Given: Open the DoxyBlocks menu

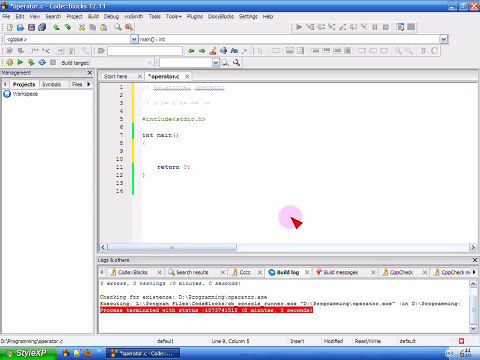Looking at the screenshot, I should 221,16.
